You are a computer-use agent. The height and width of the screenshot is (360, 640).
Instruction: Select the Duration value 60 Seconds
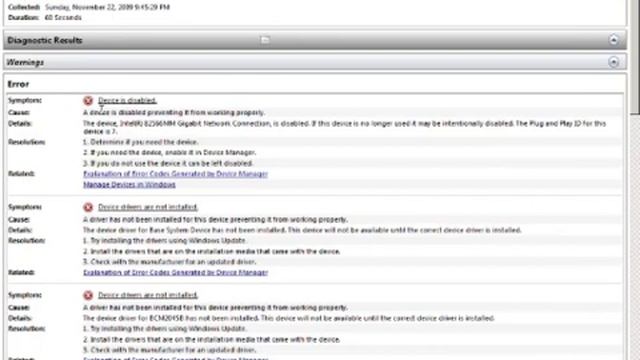(x=63, y=18)
